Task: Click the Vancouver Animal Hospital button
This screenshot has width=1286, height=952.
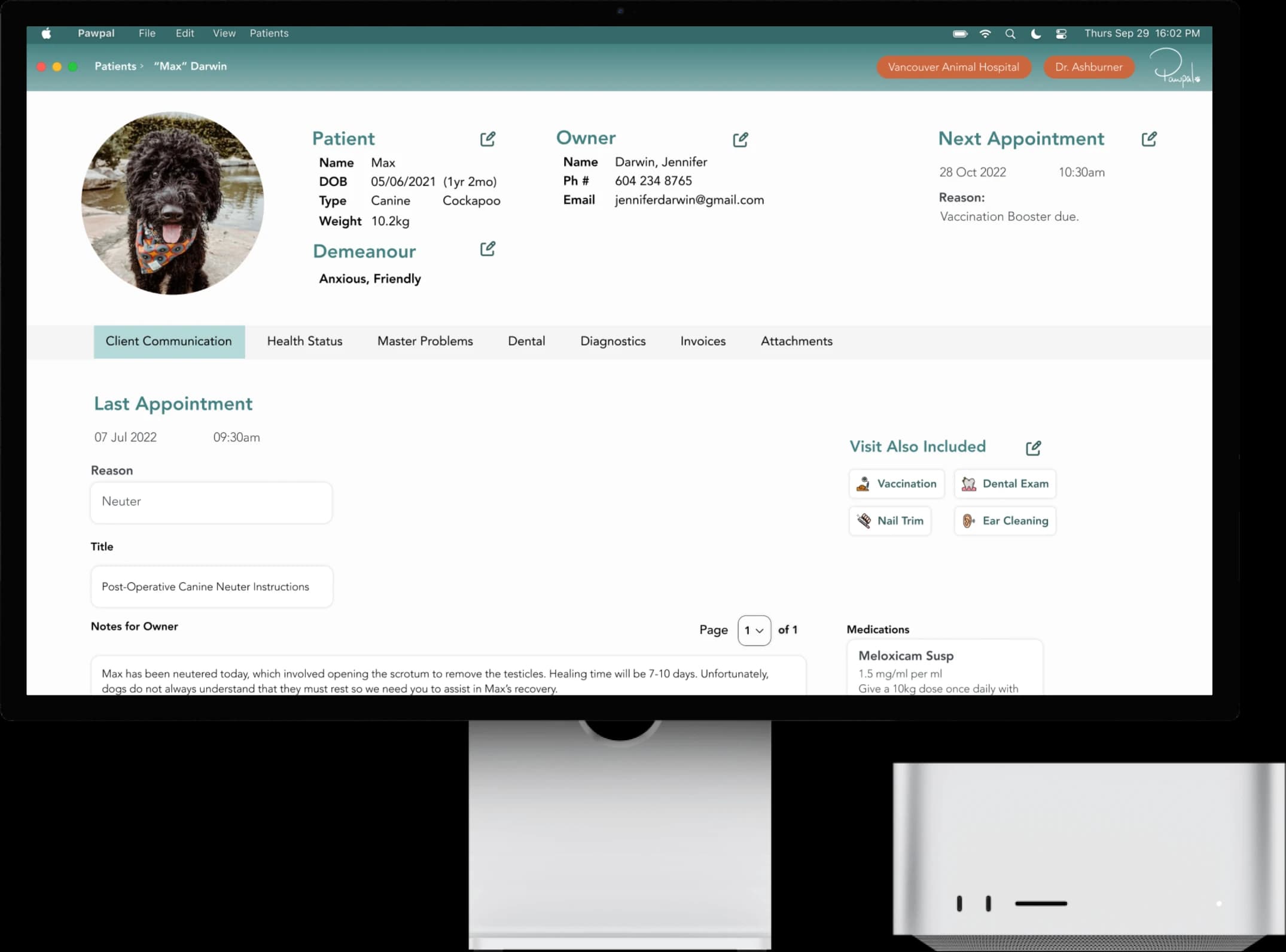Action: tap(953, 67)
